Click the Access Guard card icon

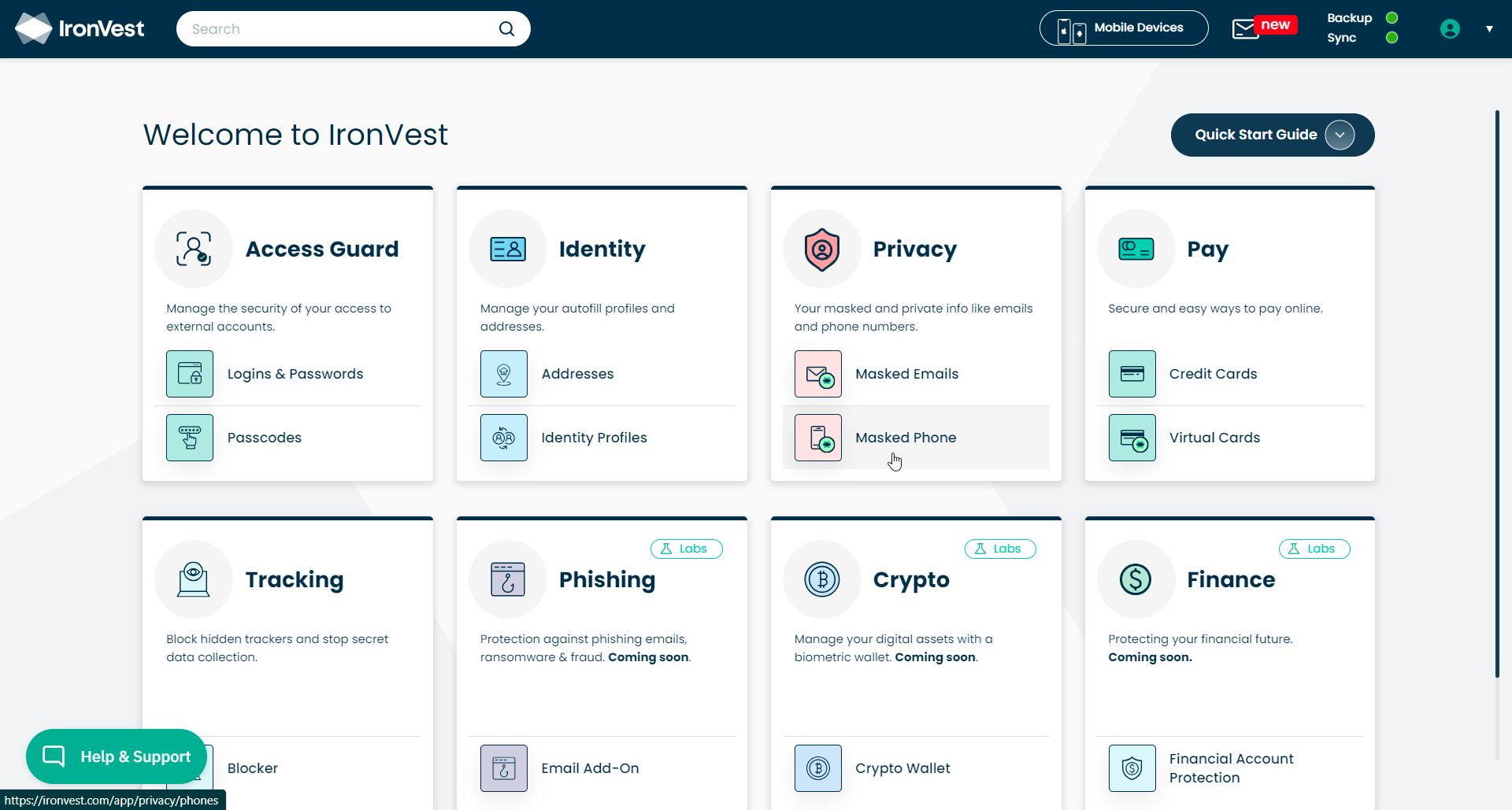[194, 249]
